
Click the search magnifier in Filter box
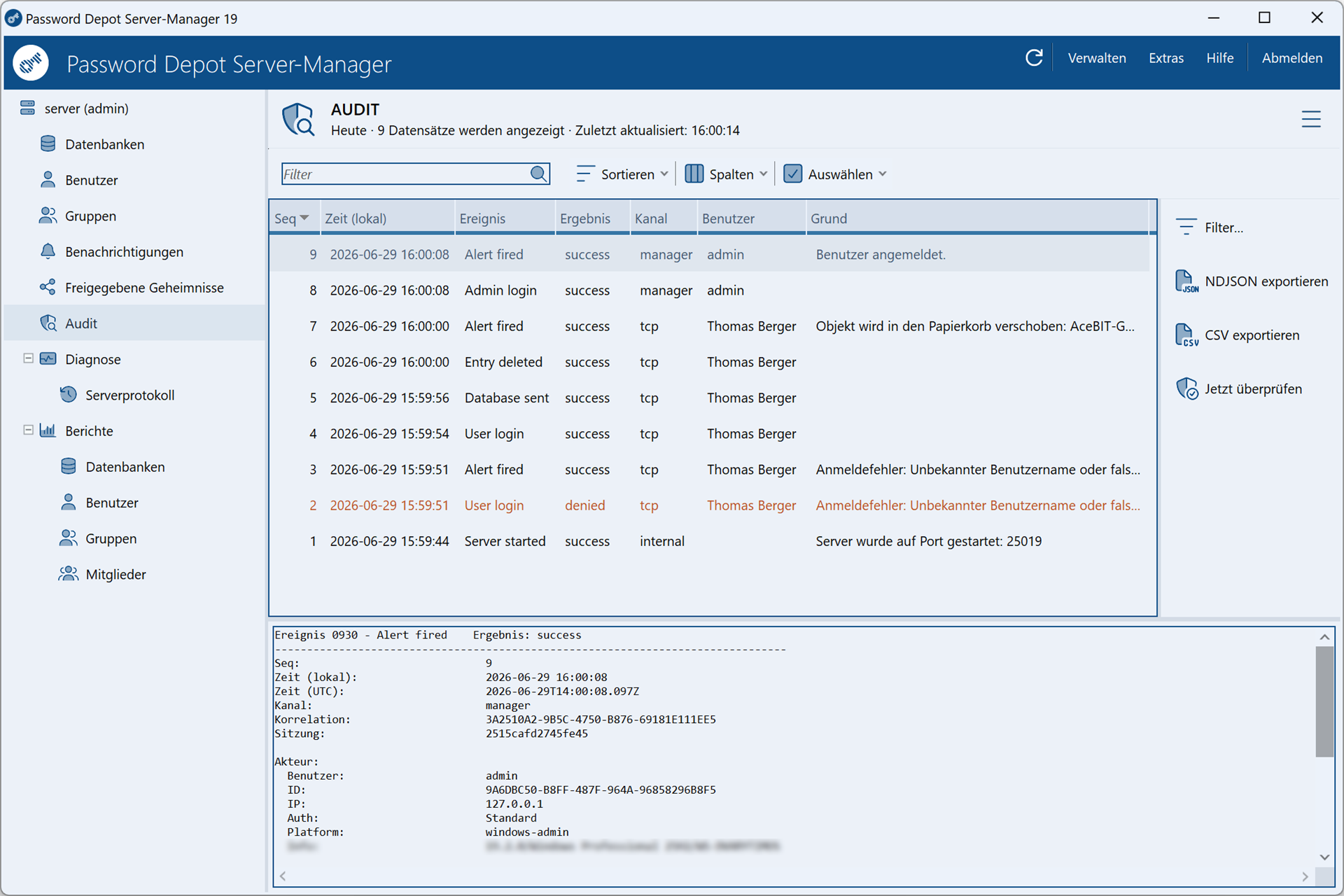pyautogui.click(x=538, y=174)
